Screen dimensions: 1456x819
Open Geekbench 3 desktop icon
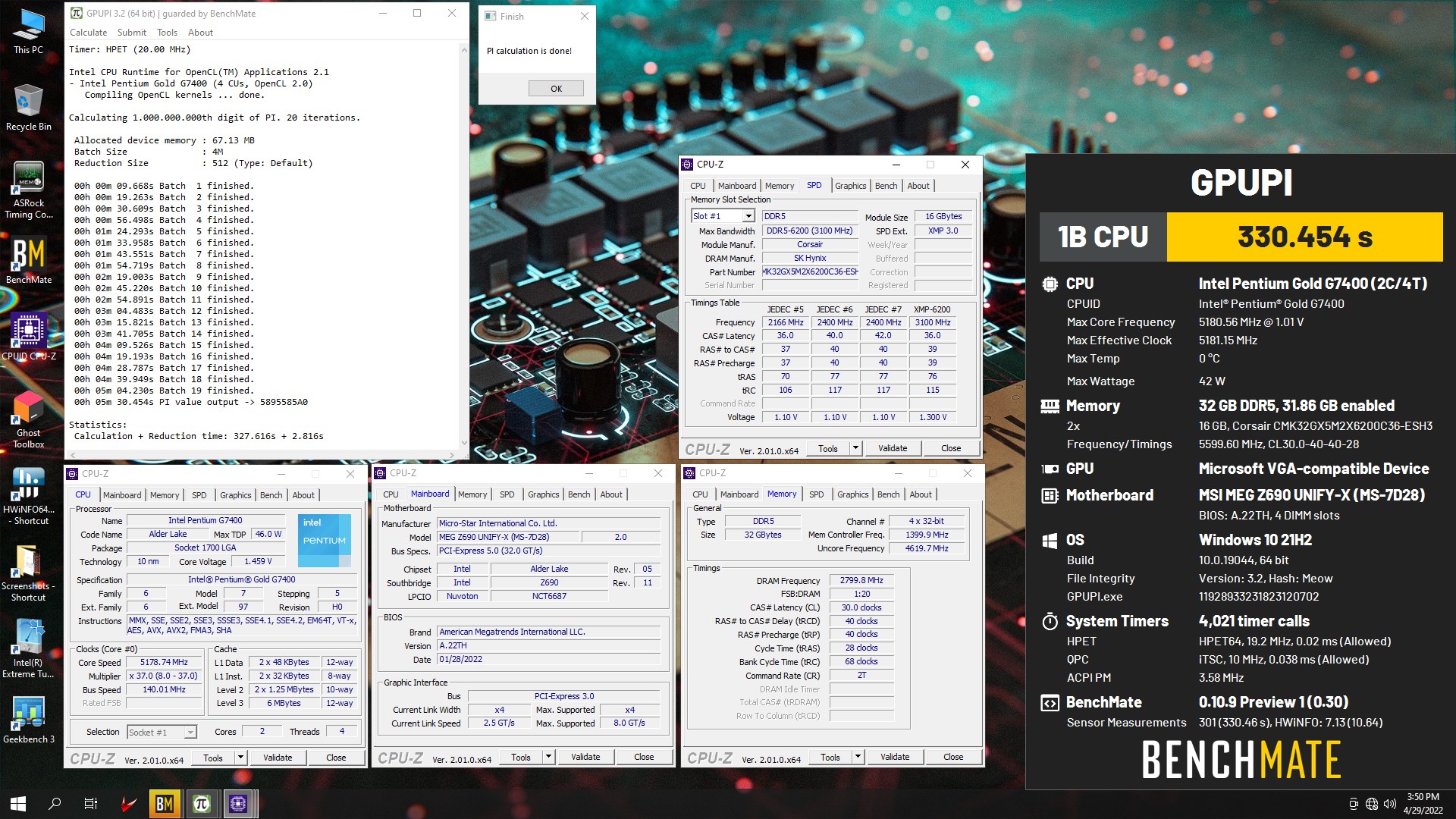coord(28,719)
